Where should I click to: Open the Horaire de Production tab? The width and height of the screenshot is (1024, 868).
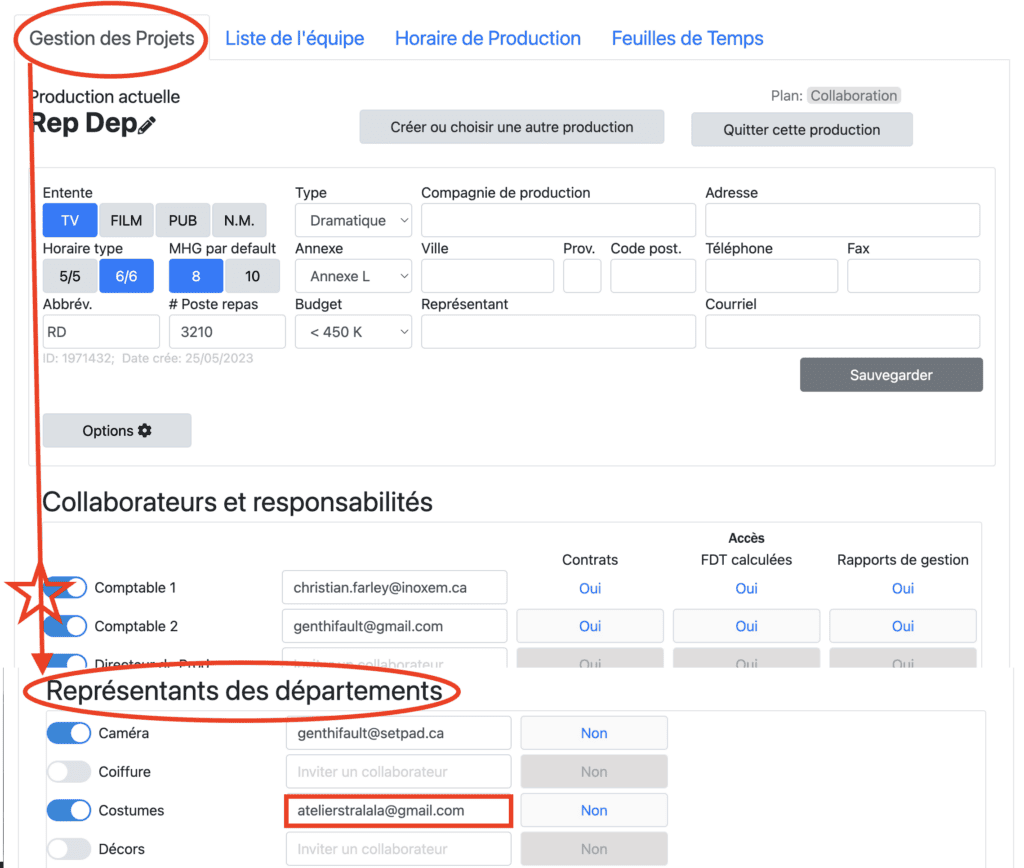[487, 39]
